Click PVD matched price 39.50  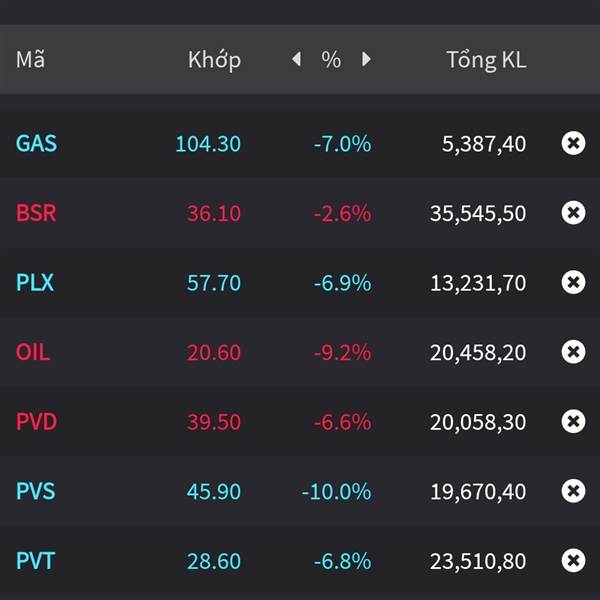point(213,422)
